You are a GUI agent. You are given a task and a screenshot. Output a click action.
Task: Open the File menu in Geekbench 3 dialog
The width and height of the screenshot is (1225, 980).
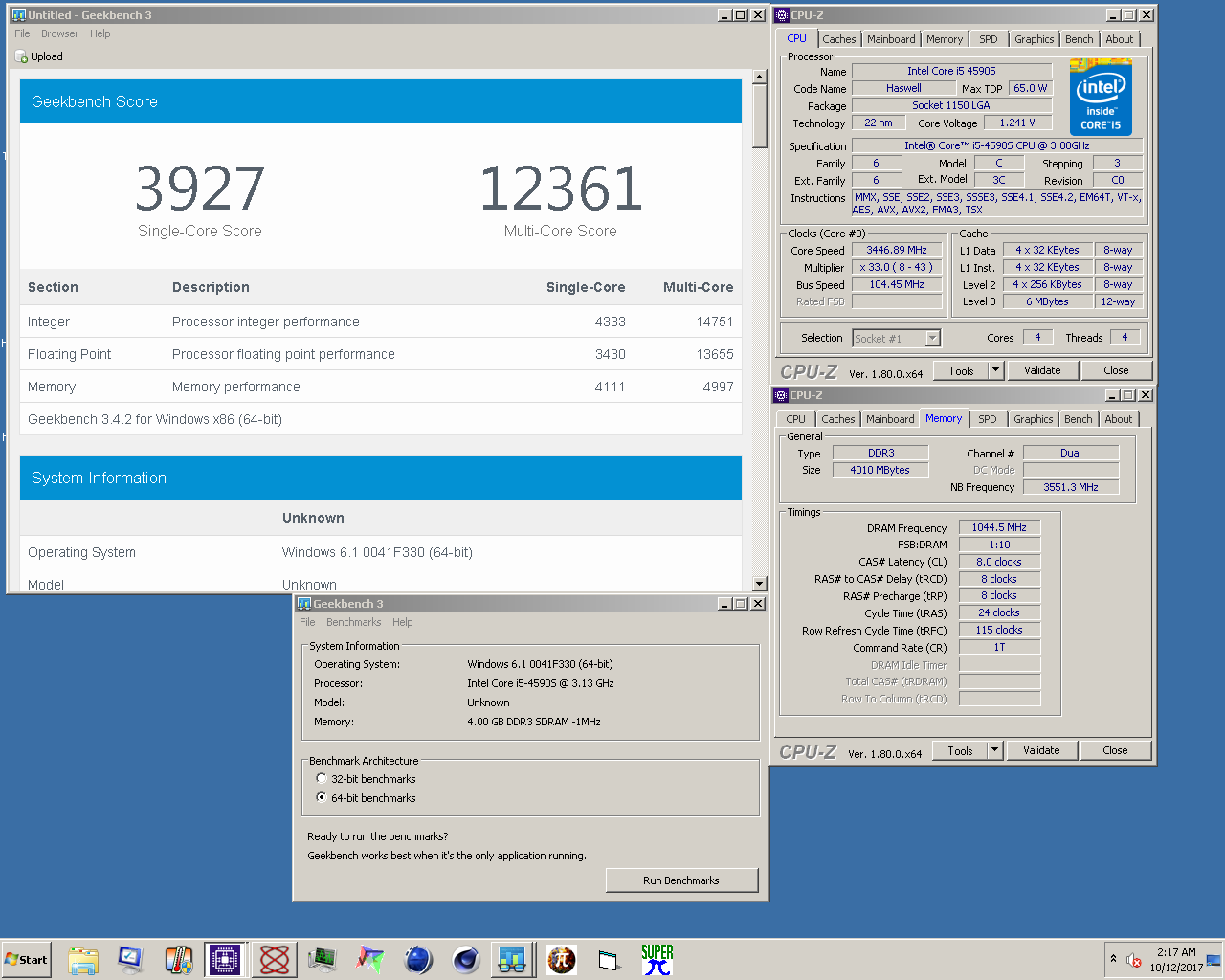point(307,622)
